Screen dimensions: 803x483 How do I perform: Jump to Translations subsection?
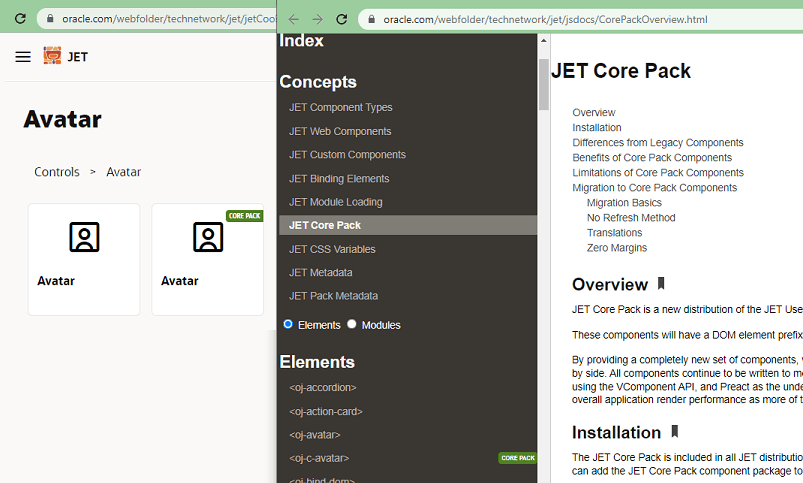click(x=614, y=233)
